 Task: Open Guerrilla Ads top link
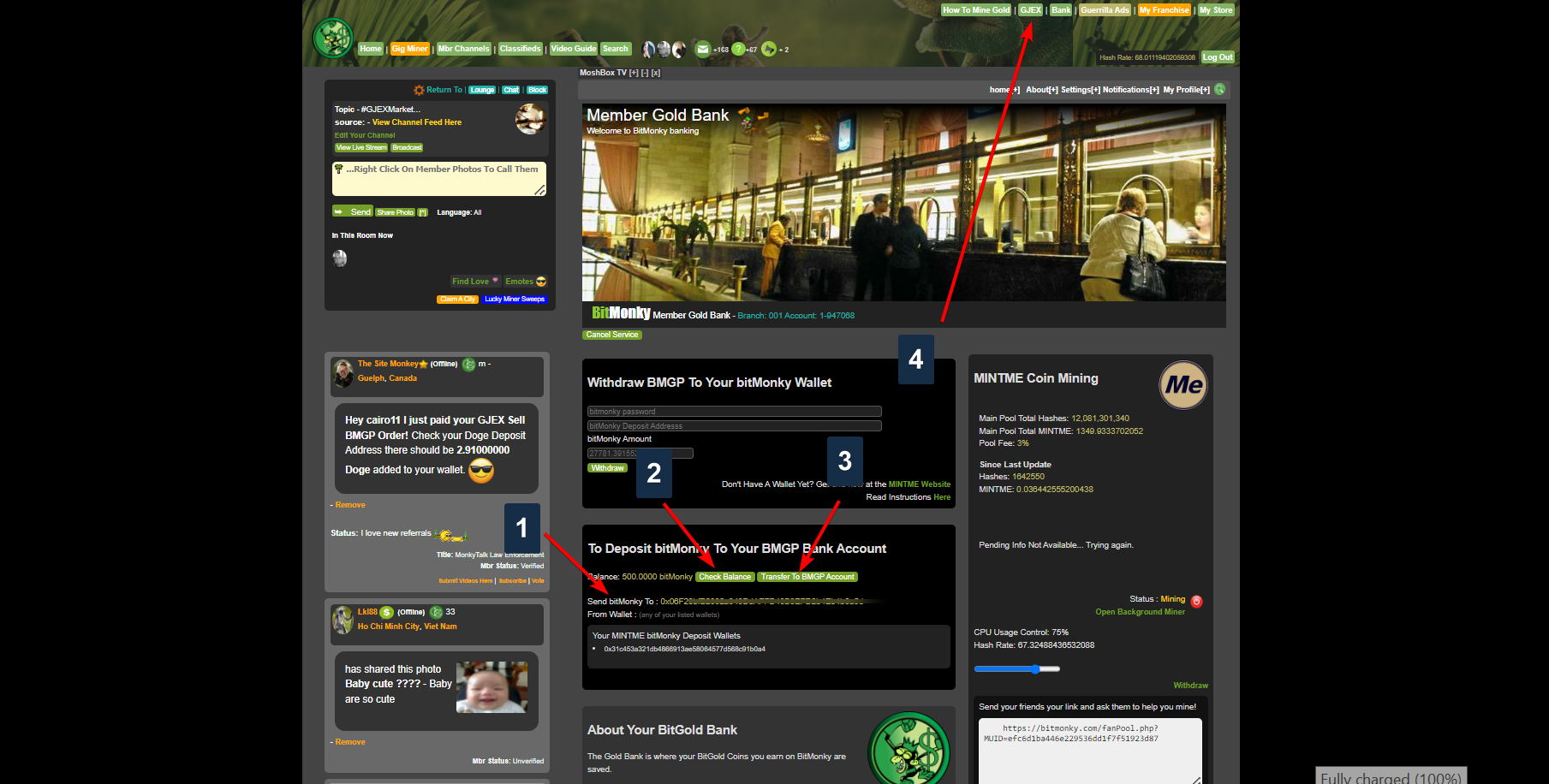point(1105,10)
